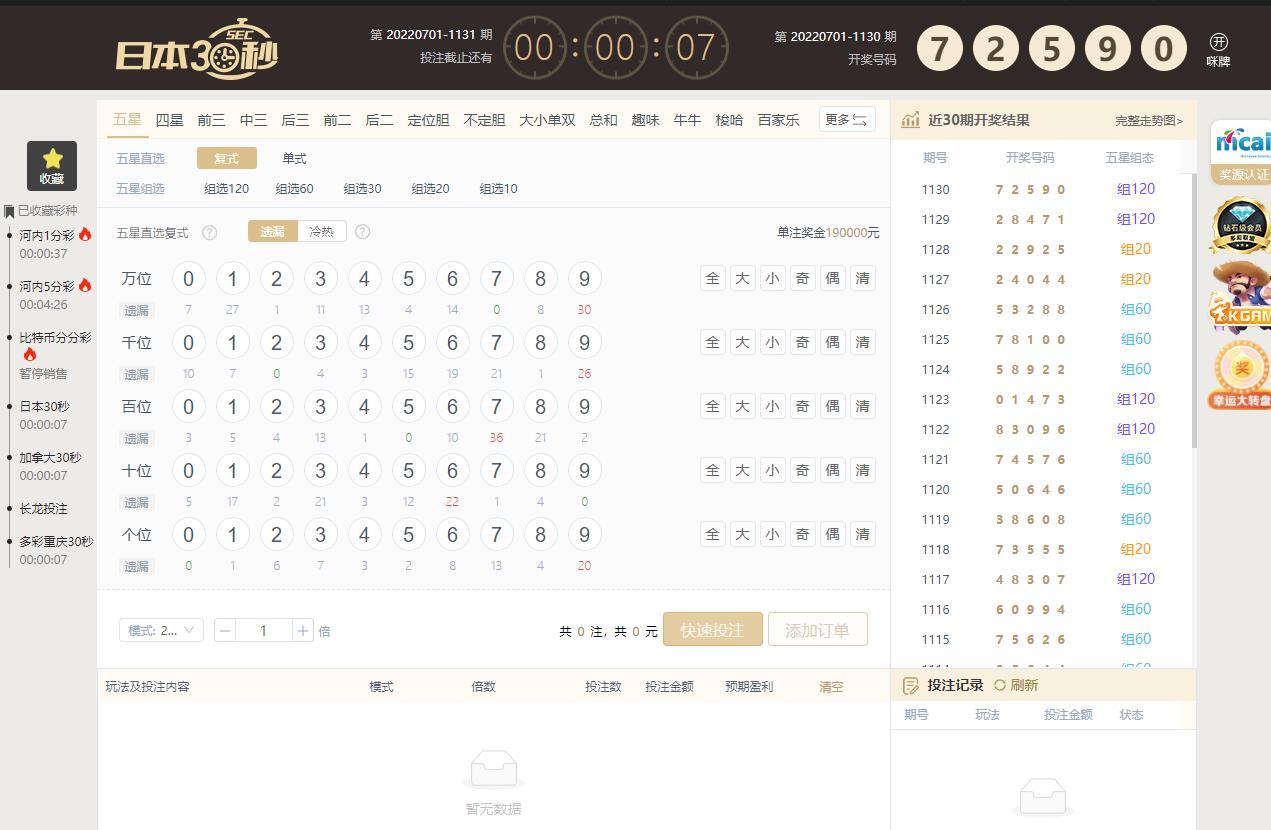1271x830 pixels.
Task: Click 清空 to clear orders
Action: coord(831,687)
